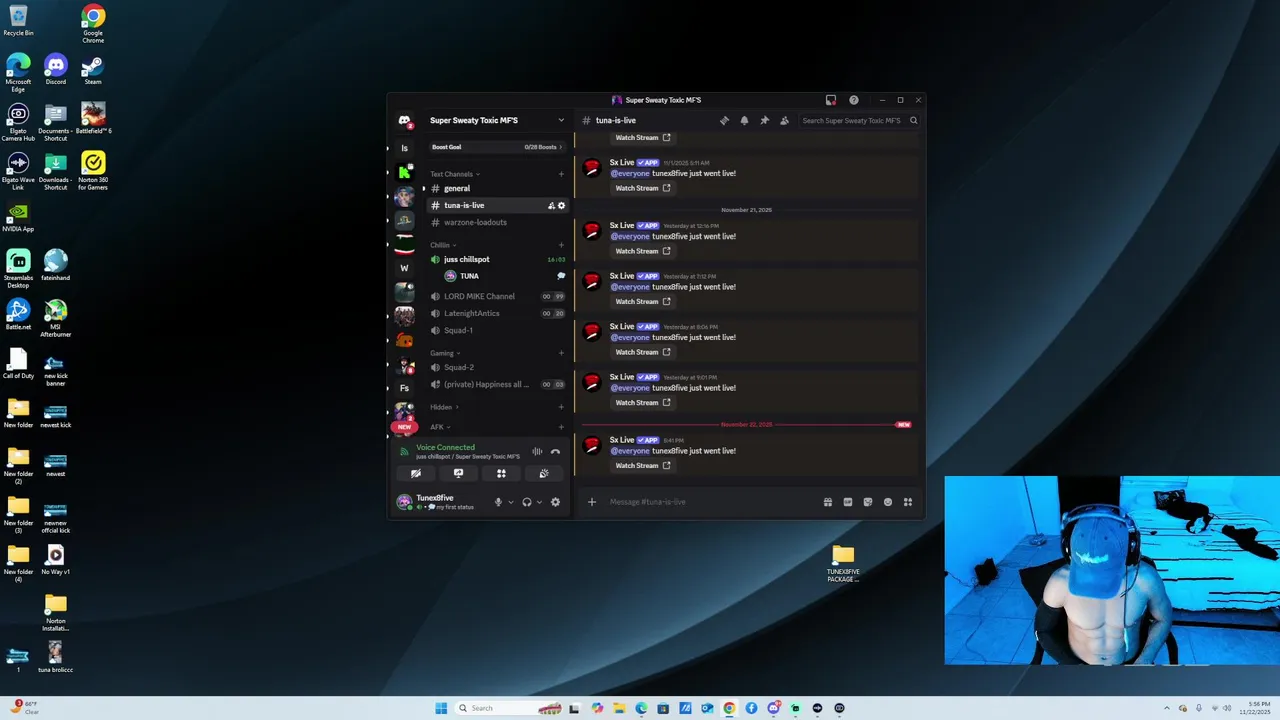Click Watch Stream under 9:01 PM message

pyautogui.click(x=643, y=403)
